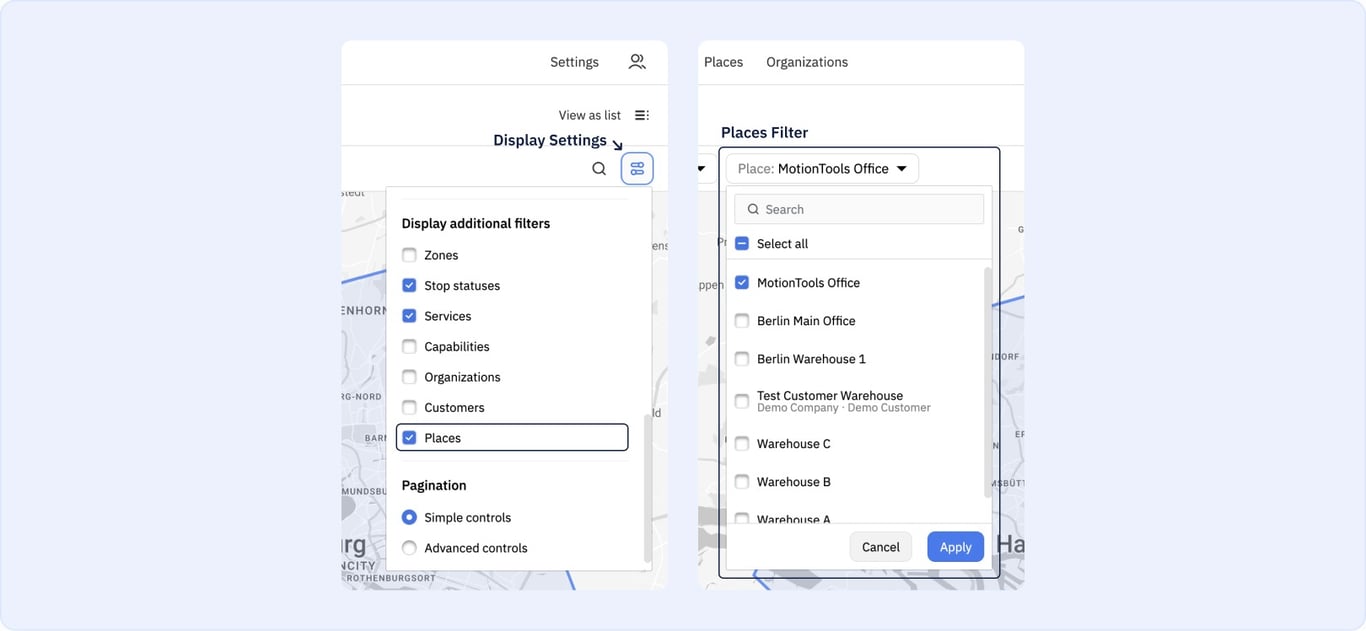Click the places list scrollbar

click(x=988, y=382)
